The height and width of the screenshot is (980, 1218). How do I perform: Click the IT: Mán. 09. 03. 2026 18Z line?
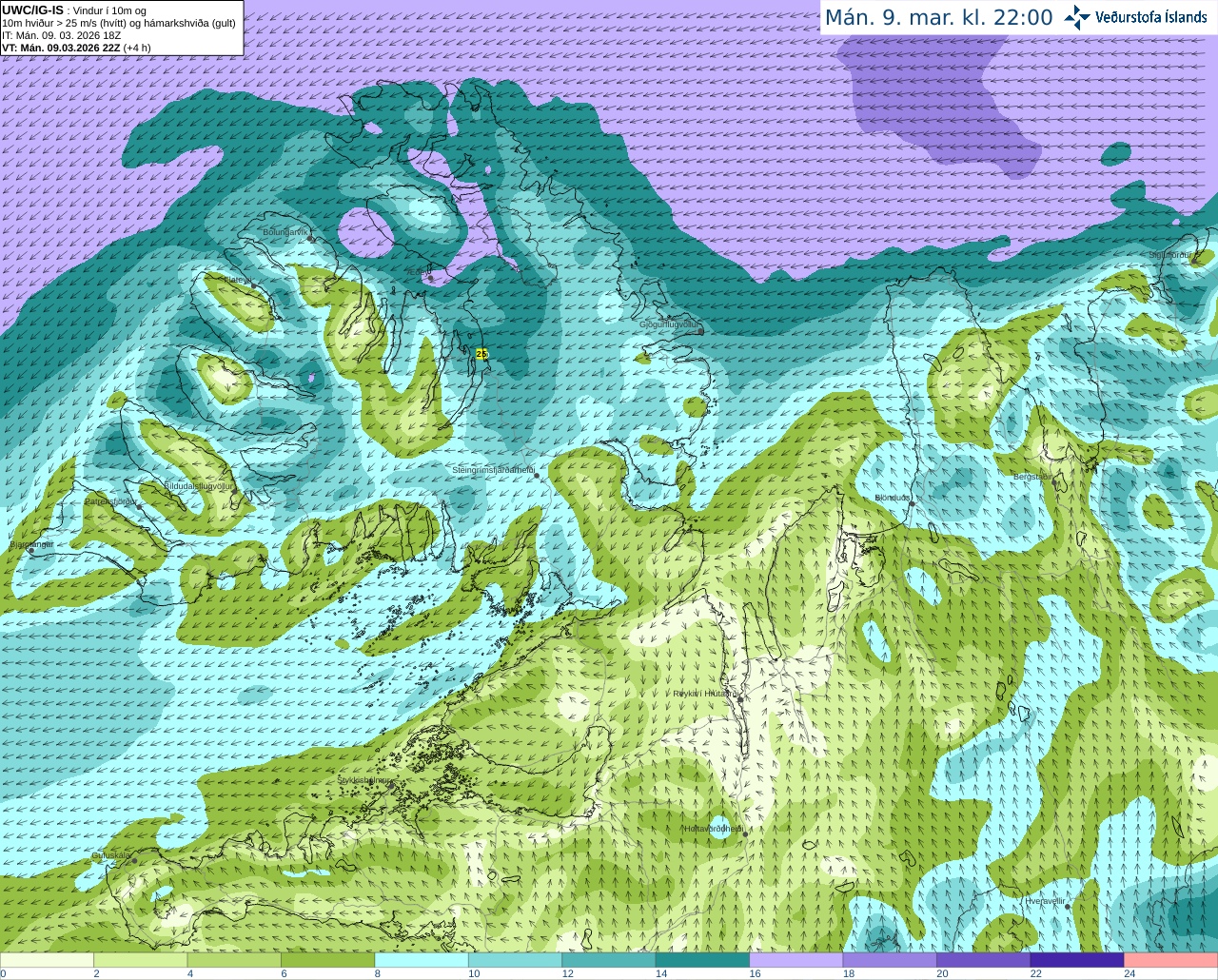[x=62, y=35]
